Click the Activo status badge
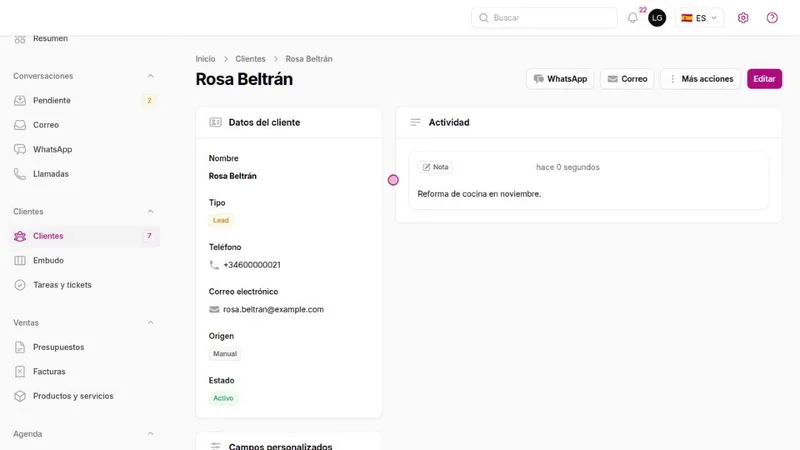 [223, 398]
